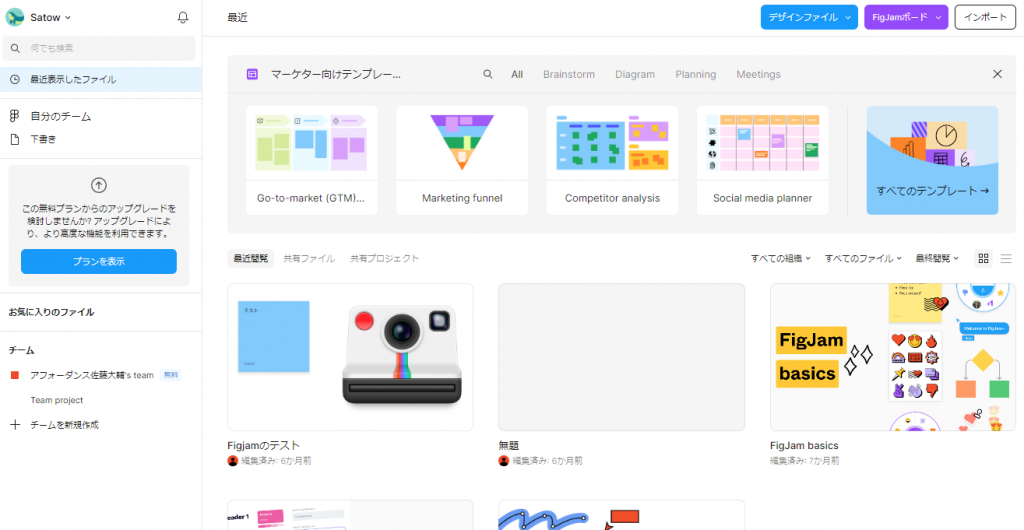Switch to list view
Screen dimensions: 1024x530
click(1006, 258)
